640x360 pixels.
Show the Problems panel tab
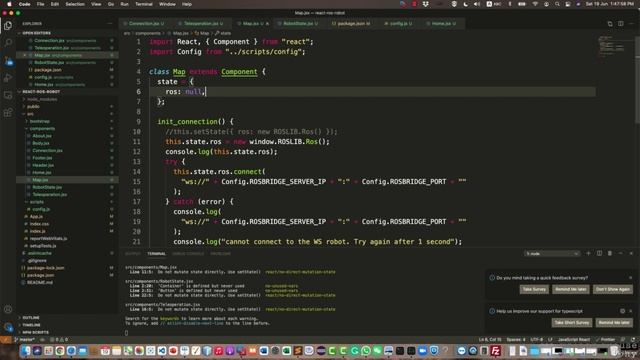click(x=220, y=253)
